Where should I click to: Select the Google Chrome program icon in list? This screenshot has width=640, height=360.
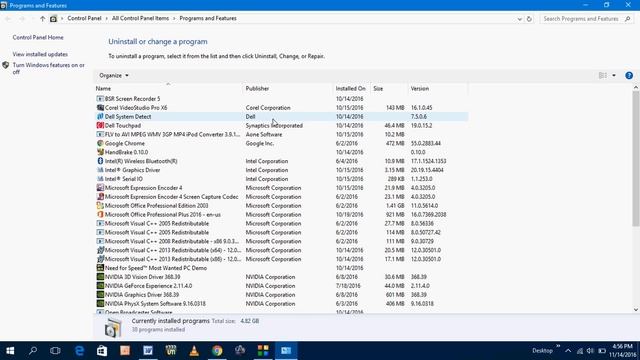click(100, 143)
